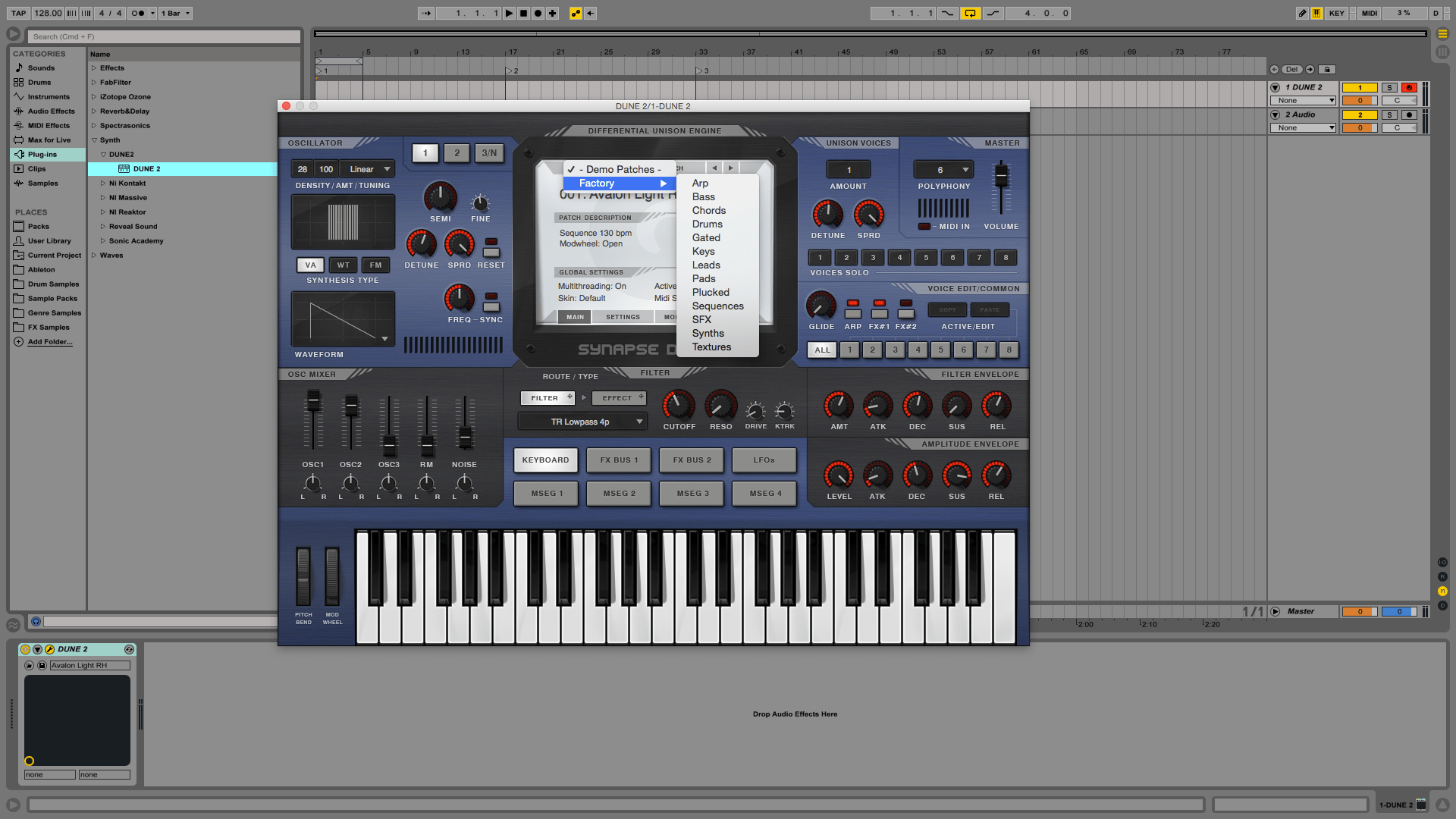Open the FX BUS 1 page
The height and width of the screenshot is (819, 1456).
tap(619, 460)
